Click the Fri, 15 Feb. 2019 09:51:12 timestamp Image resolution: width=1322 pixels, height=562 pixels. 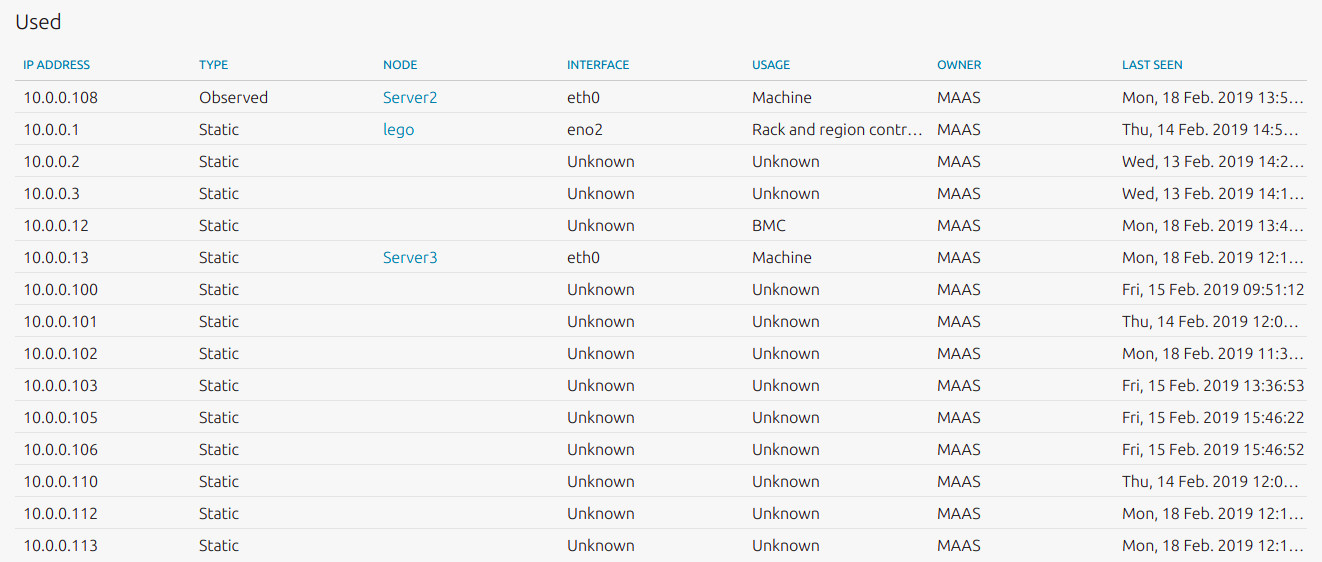pos(1213,290)
